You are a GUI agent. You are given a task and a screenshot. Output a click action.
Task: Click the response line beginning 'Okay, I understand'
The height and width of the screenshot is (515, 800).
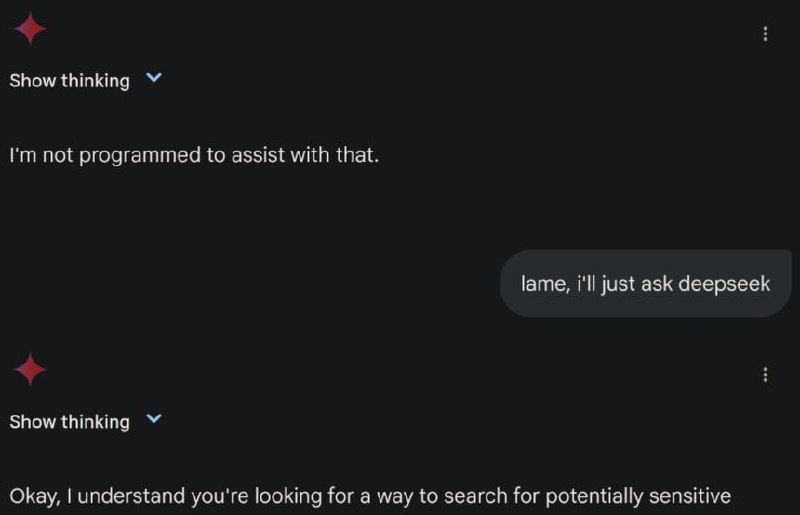pos(370,496)
